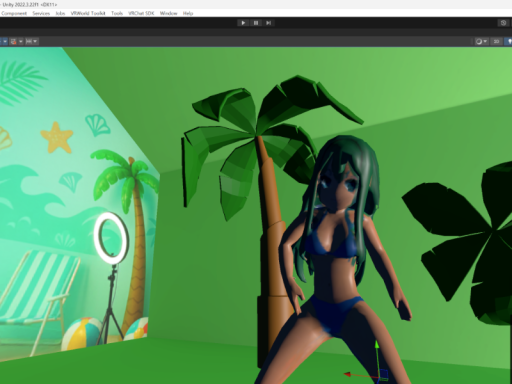Screen dimensions: 512x384
Task: Open the VRWorld Toolkit menu
Action: (88, 13)
